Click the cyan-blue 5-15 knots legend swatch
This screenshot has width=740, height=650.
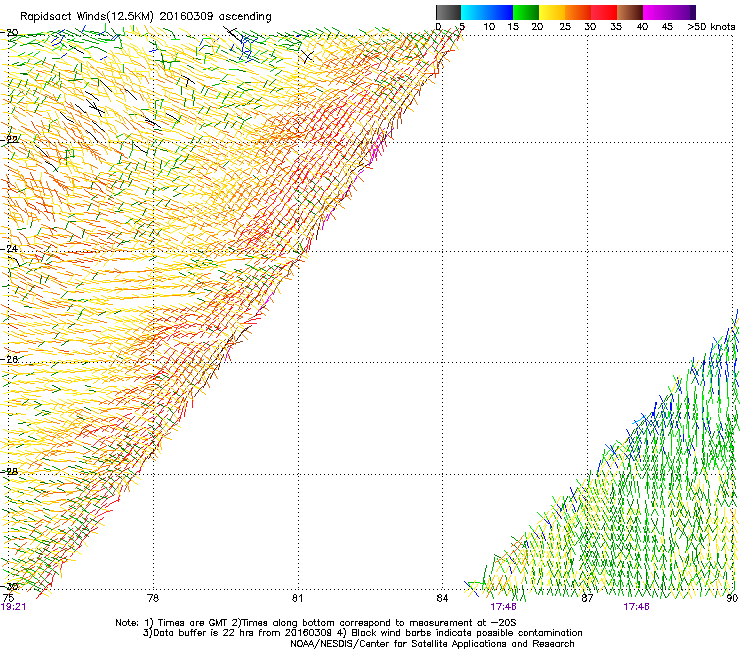pyautogui.click(x=487, y=12)
